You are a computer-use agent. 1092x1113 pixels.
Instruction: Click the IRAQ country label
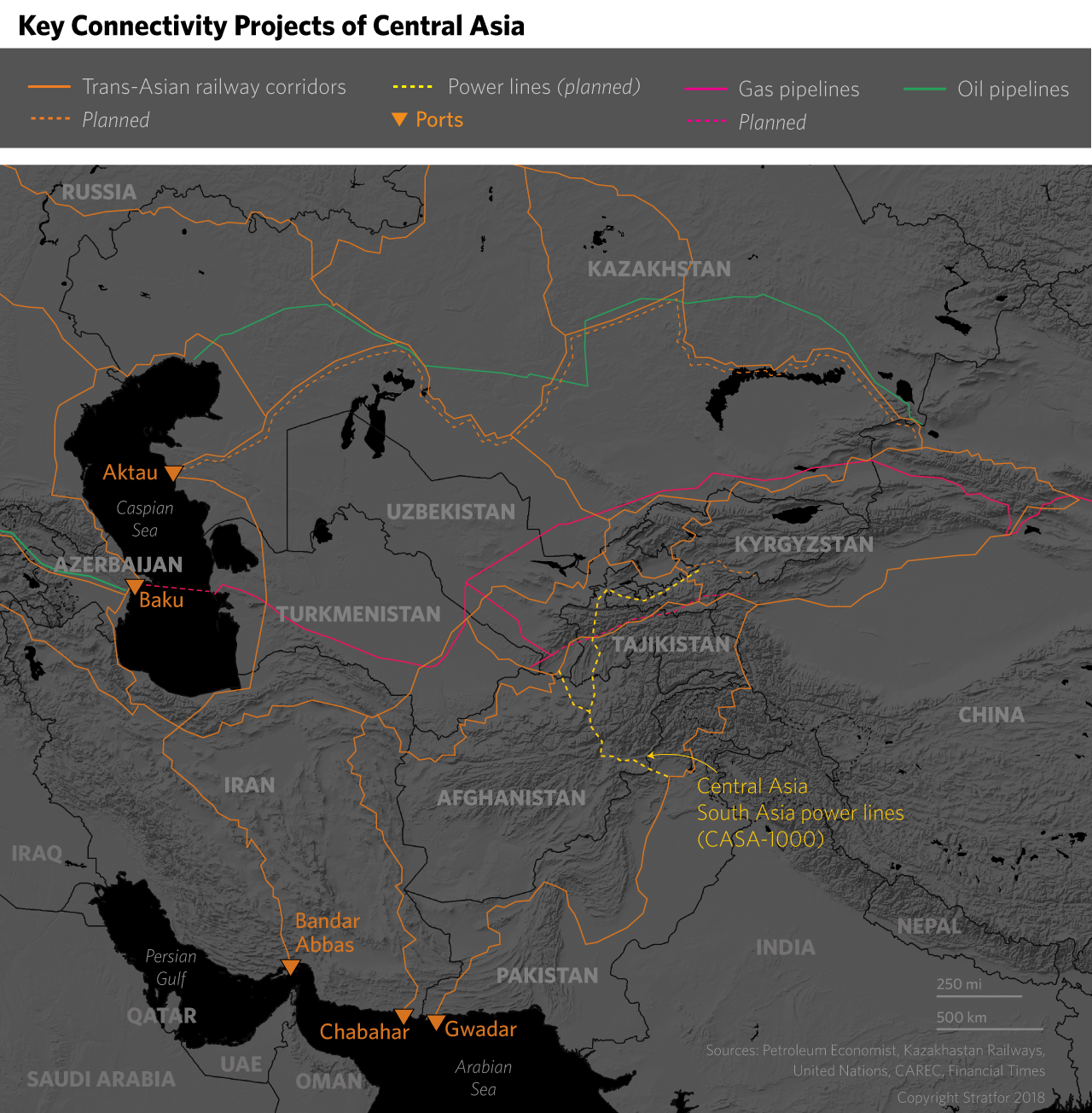point(37,854)
